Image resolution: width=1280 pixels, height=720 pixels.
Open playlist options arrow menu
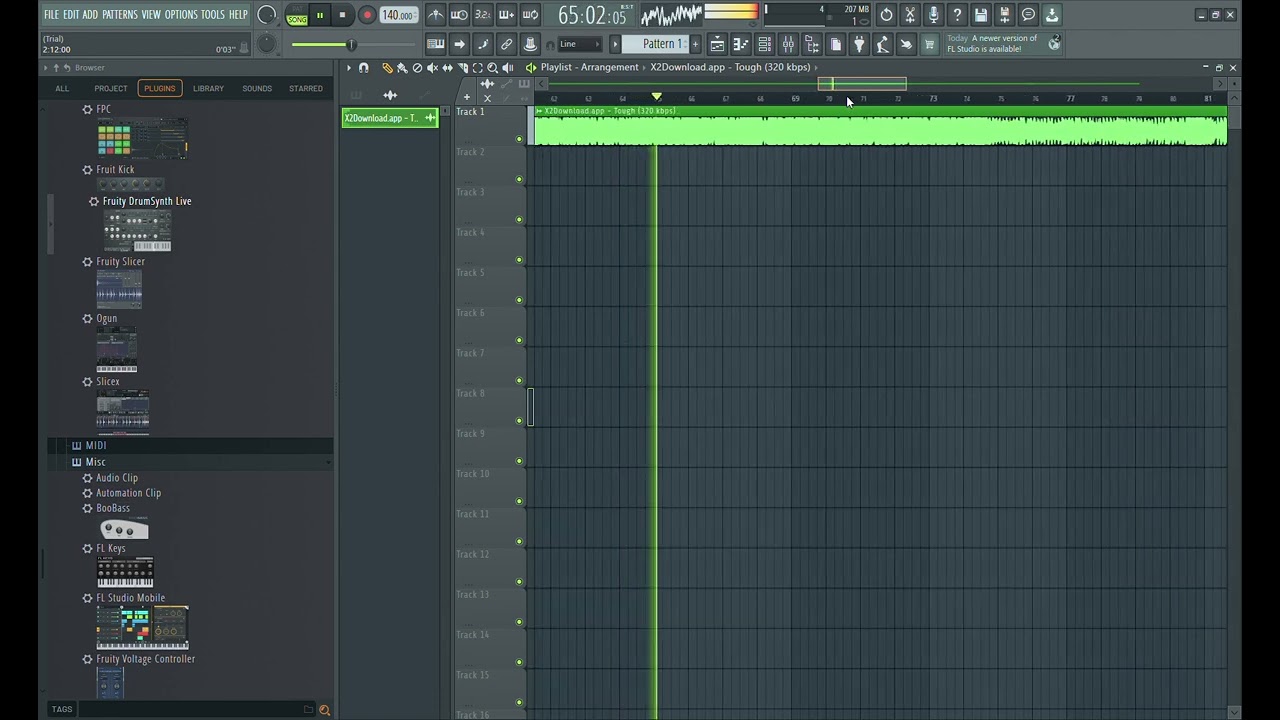pyautogui.click(x=349, y=68)
